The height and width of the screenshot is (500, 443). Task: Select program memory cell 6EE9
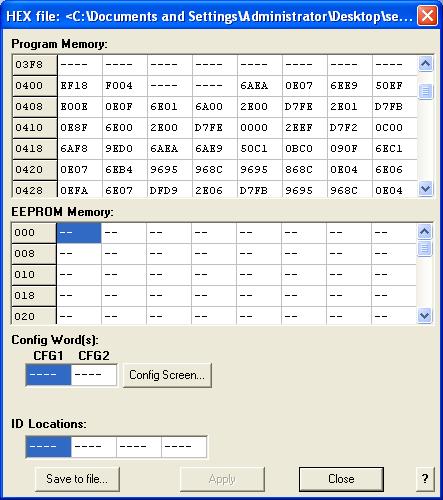coord(350,86)
